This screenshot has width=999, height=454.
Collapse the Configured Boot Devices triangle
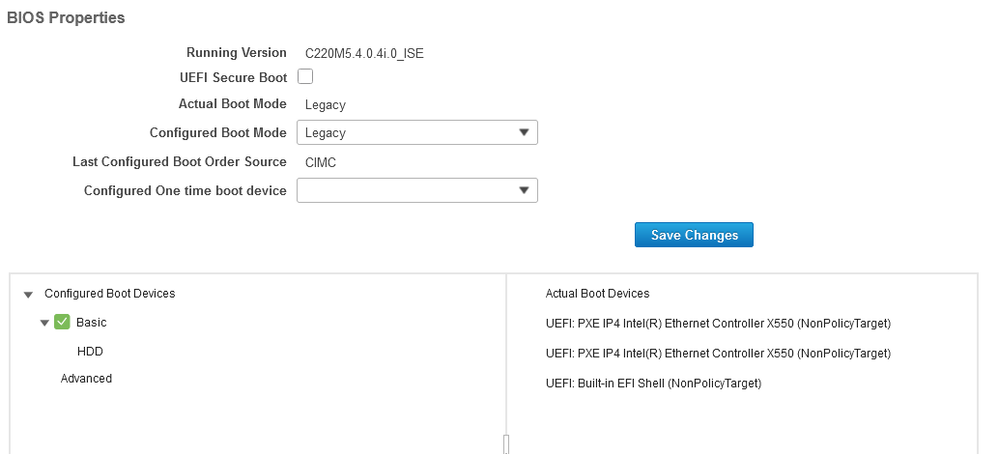pyautogui.click(x=28, y=294)
